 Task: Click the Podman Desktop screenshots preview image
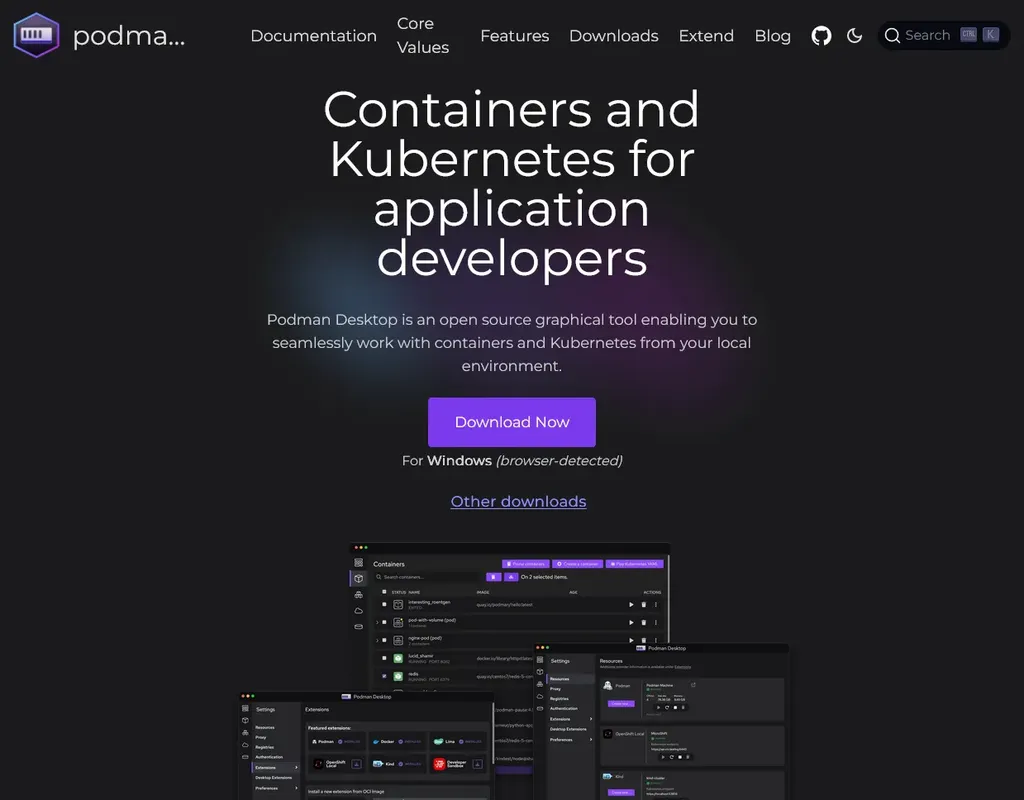tap(513, 671)
